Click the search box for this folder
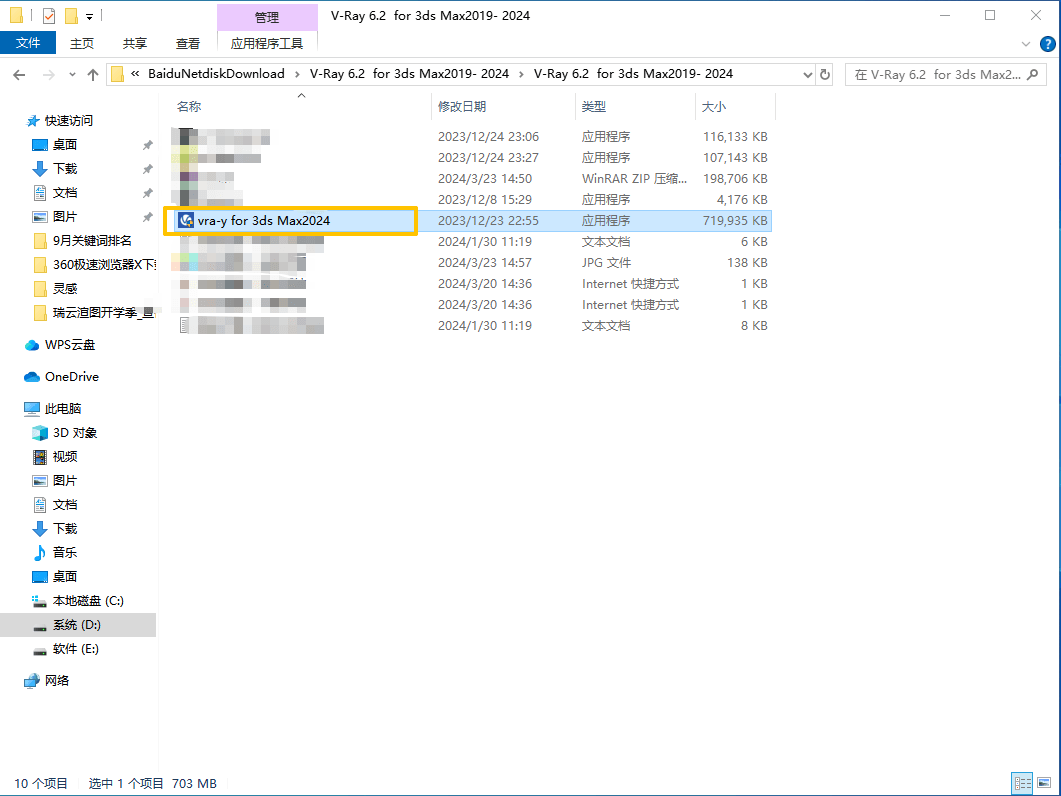The height and width of the screenshot is (796, 1061). [x=945, y=74]
